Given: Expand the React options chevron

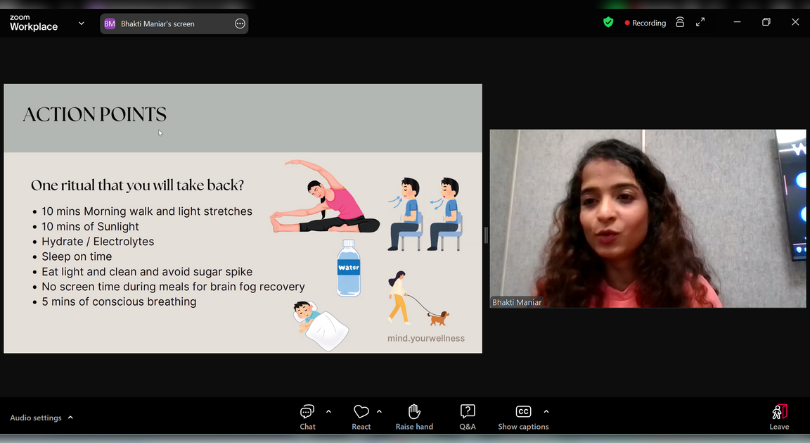Looking at the screenshot, I should (379, 411).
